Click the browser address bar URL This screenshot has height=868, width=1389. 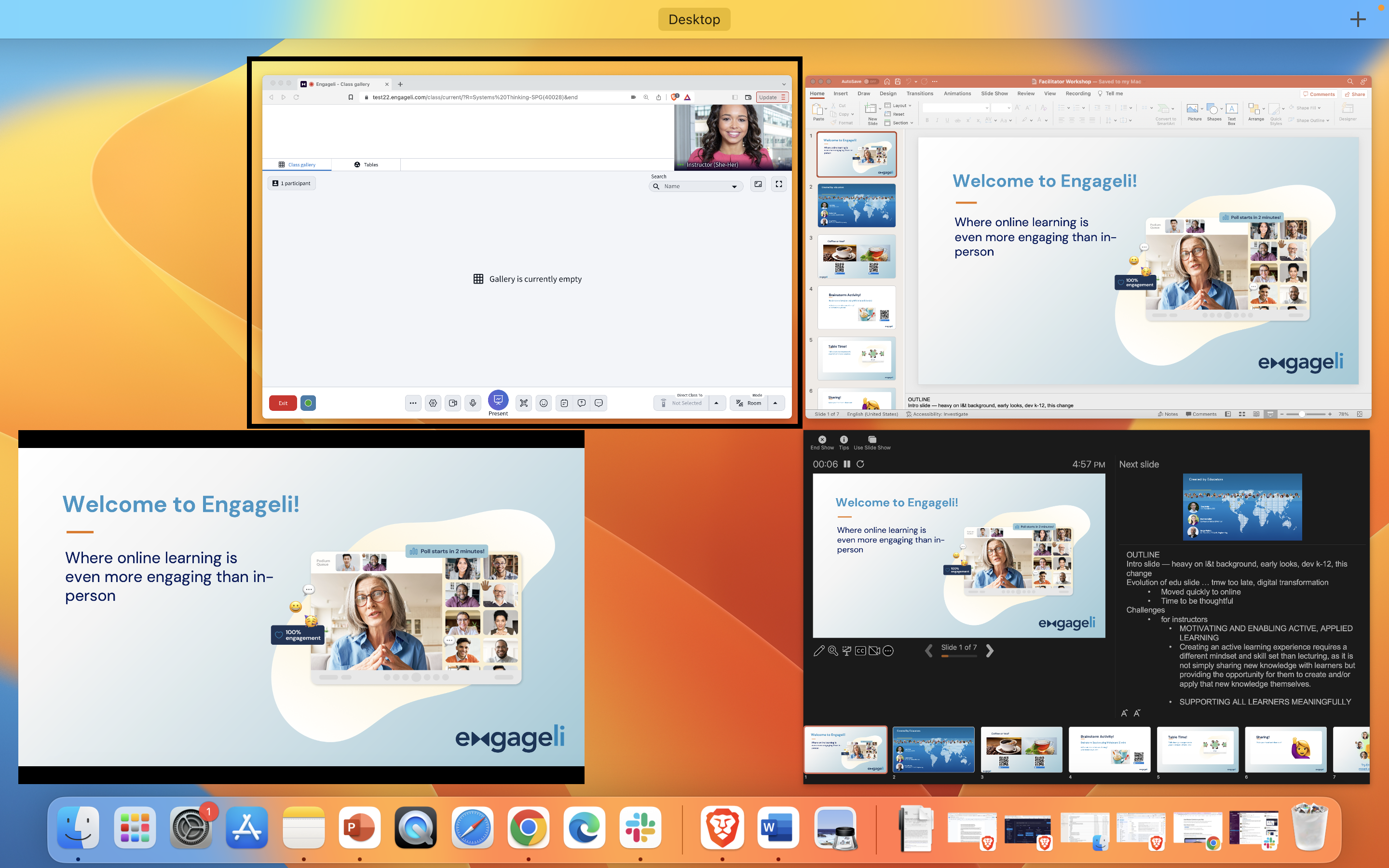(x=475, y=97)
